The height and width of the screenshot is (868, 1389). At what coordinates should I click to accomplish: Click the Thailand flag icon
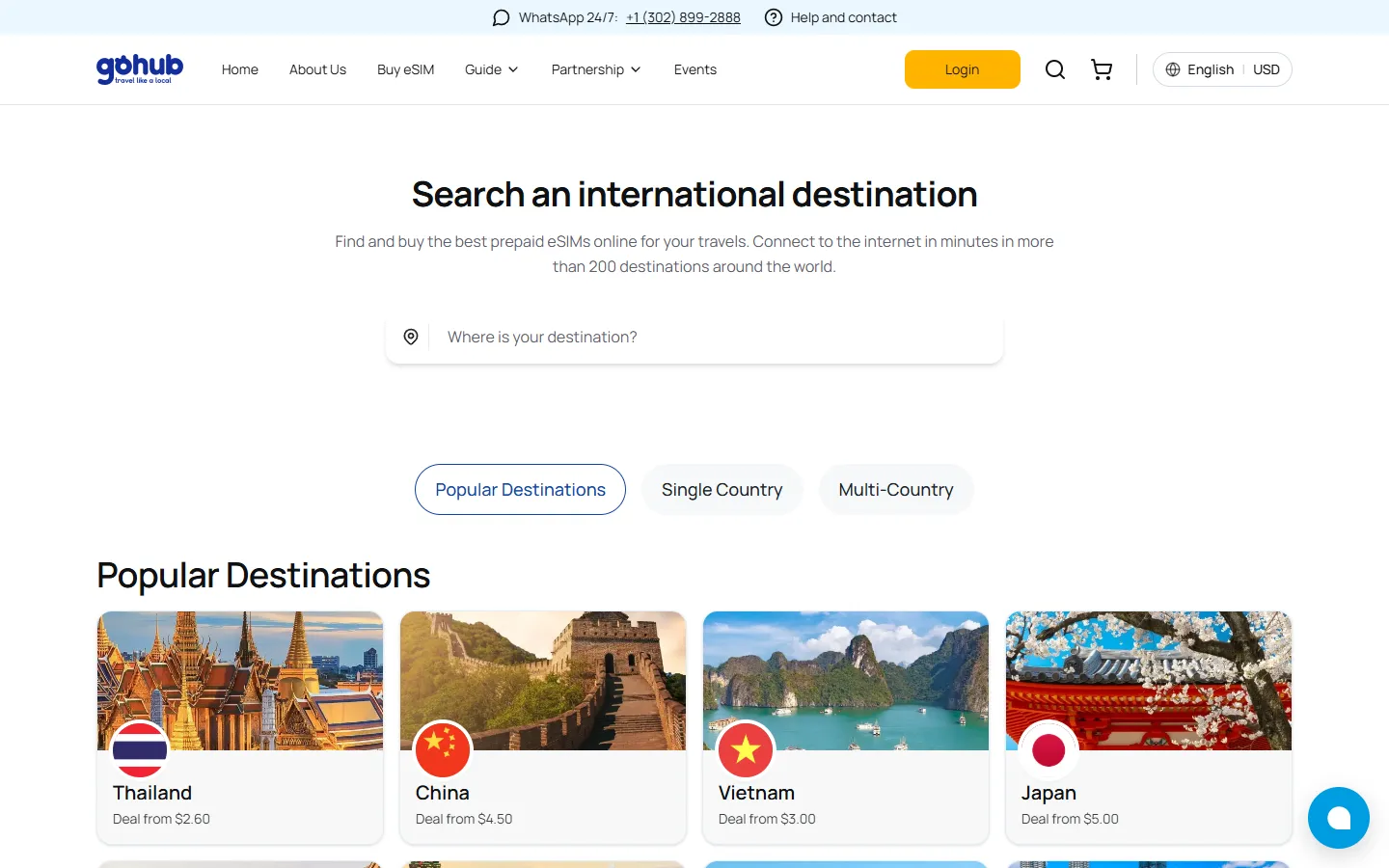pyautogui.click(x=140, y=749)
